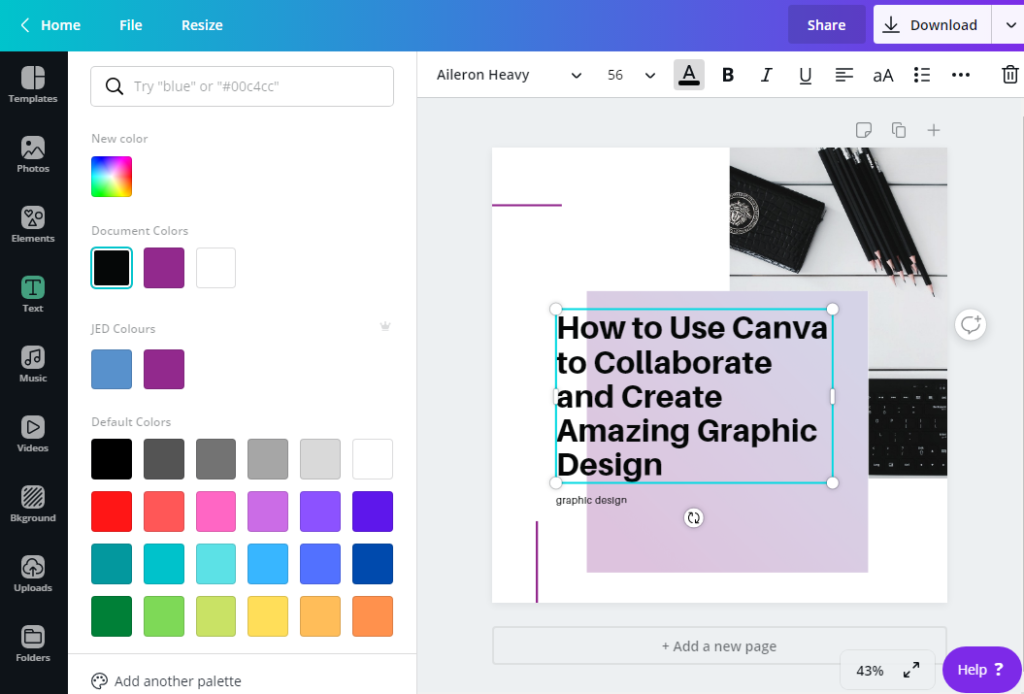This screenshot has height=694, width=1024.
Task: Click the uppercase text formatting icon
Action: 882,74
